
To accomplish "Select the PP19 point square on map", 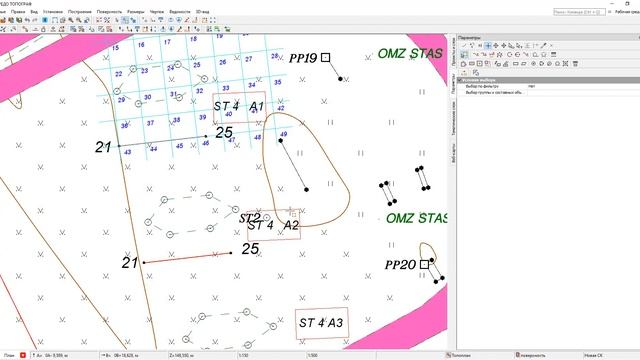I will (x=325, y=58).
